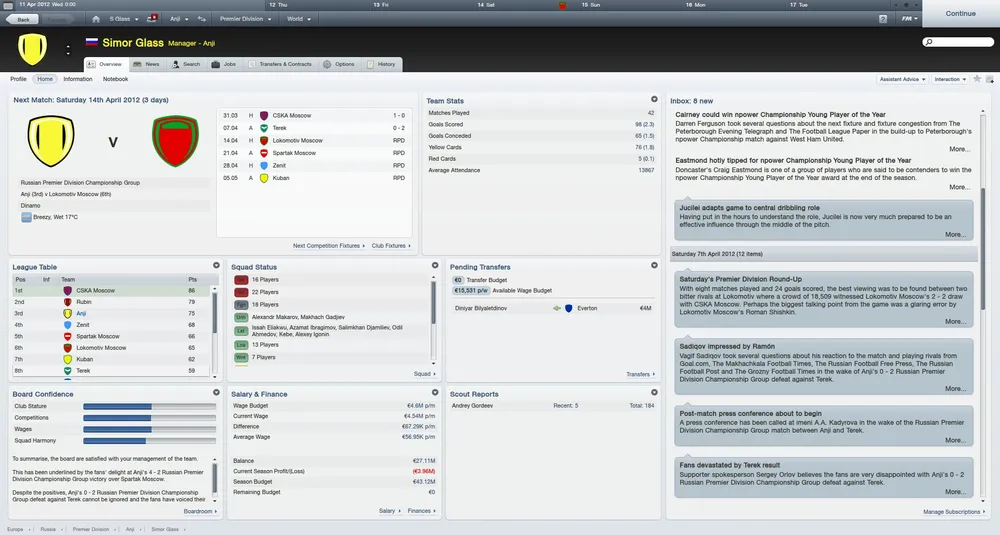The height and width of the screenshot is (535, 1000).
Task: Open the History tab
Action: pyautogui.click(x=381, y=64)
